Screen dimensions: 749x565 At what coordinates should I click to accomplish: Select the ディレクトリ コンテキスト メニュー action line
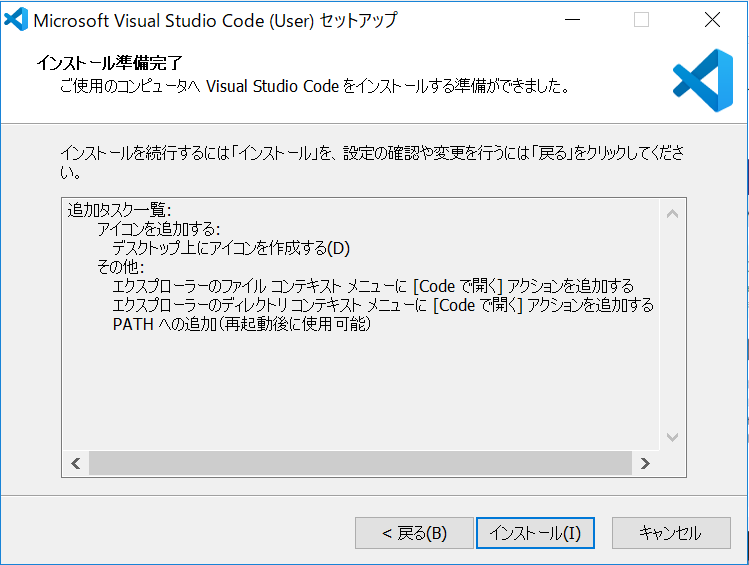click(x=383, y=305)
